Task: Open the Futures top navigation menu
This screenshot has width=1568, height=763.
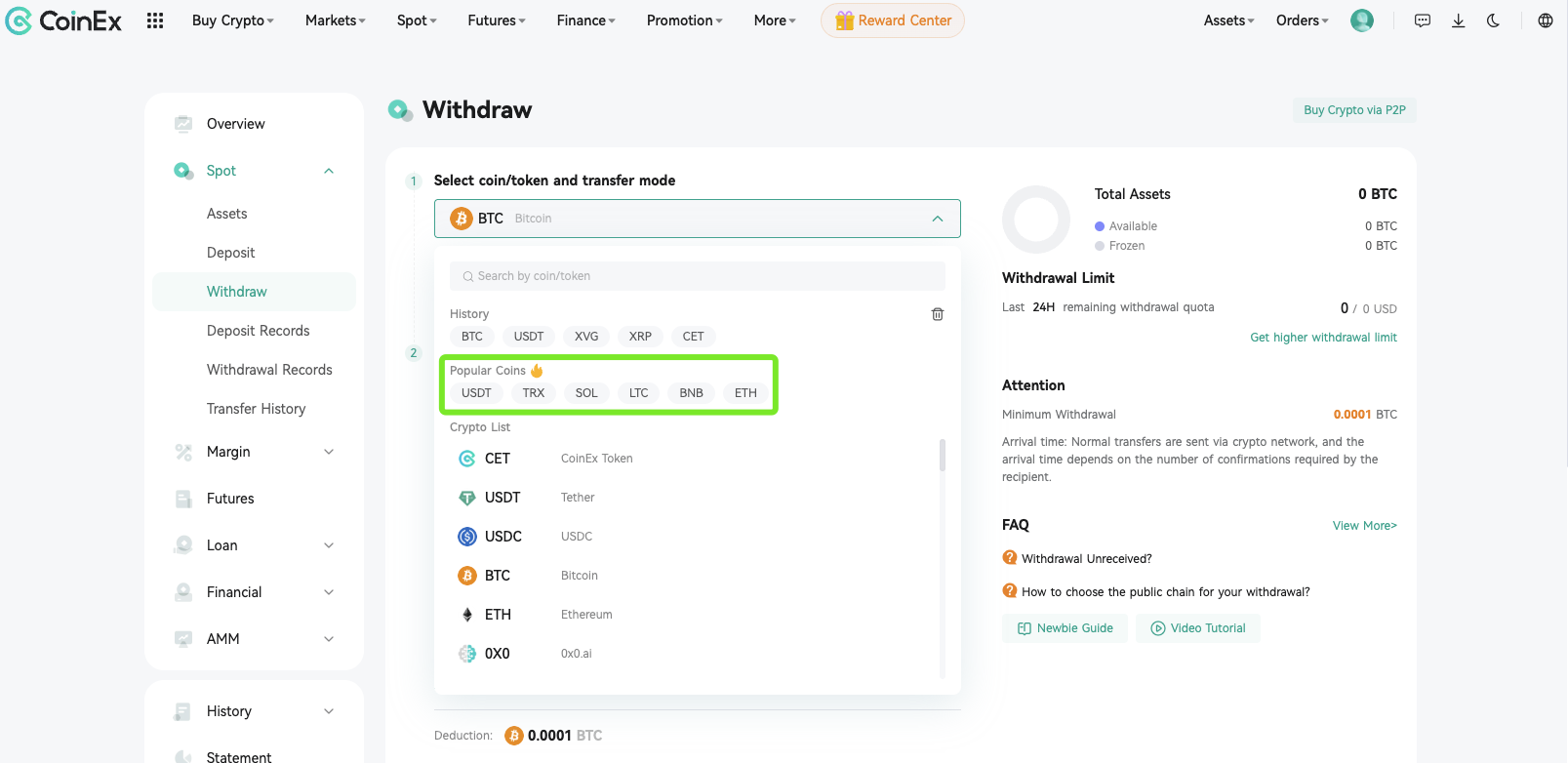Action: pos(496,20)
